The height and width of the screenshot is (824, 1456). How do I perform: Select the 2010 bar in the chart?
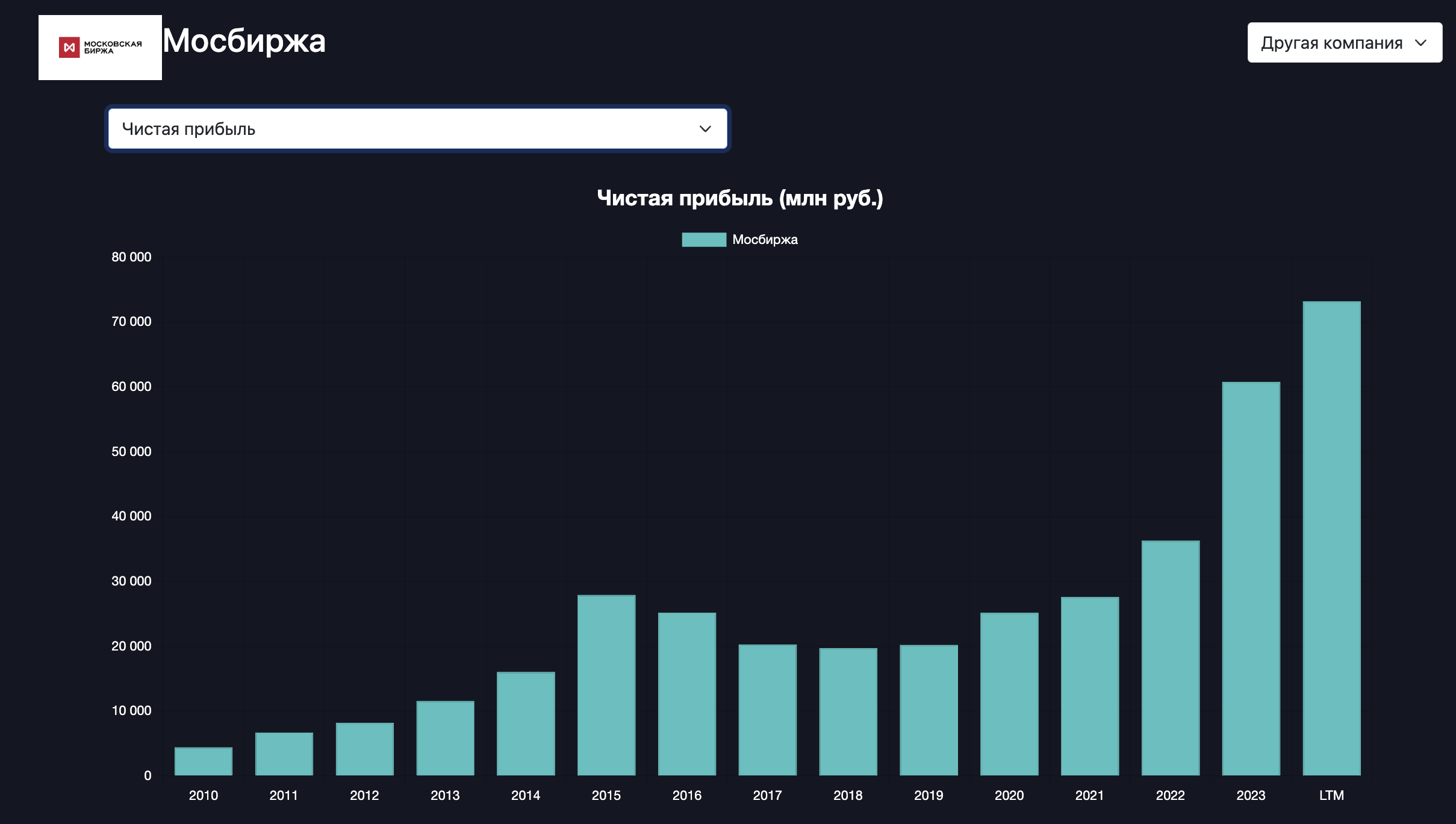[204, 761]
